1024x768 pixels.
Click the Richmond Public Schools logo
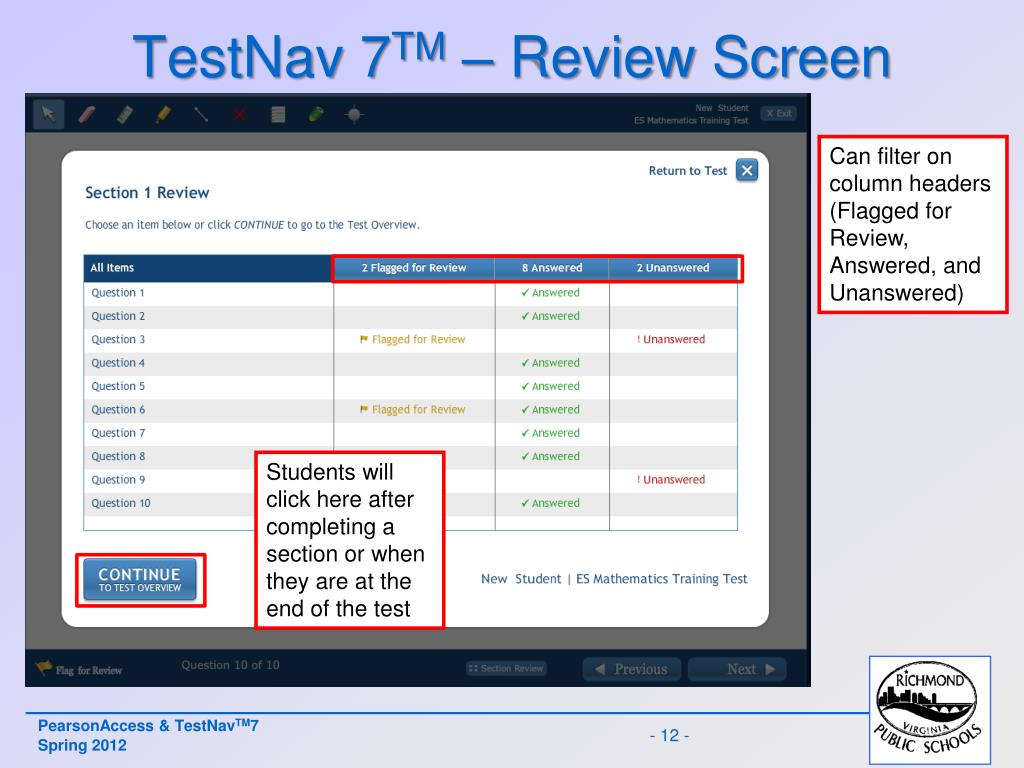pos(930,710)
